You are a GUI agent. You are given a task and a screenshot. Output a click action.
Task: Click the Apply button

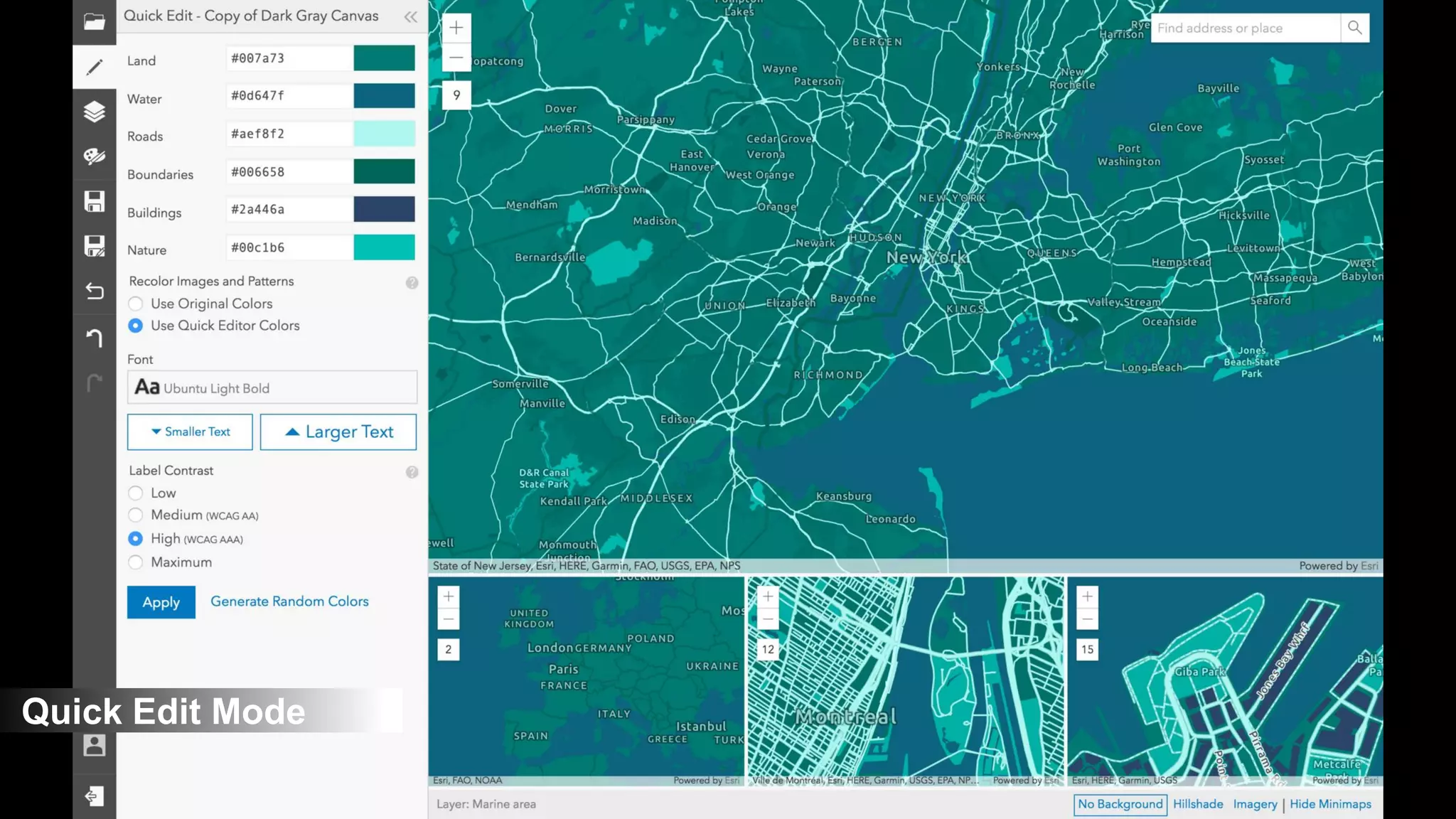(x=161, y=602)
